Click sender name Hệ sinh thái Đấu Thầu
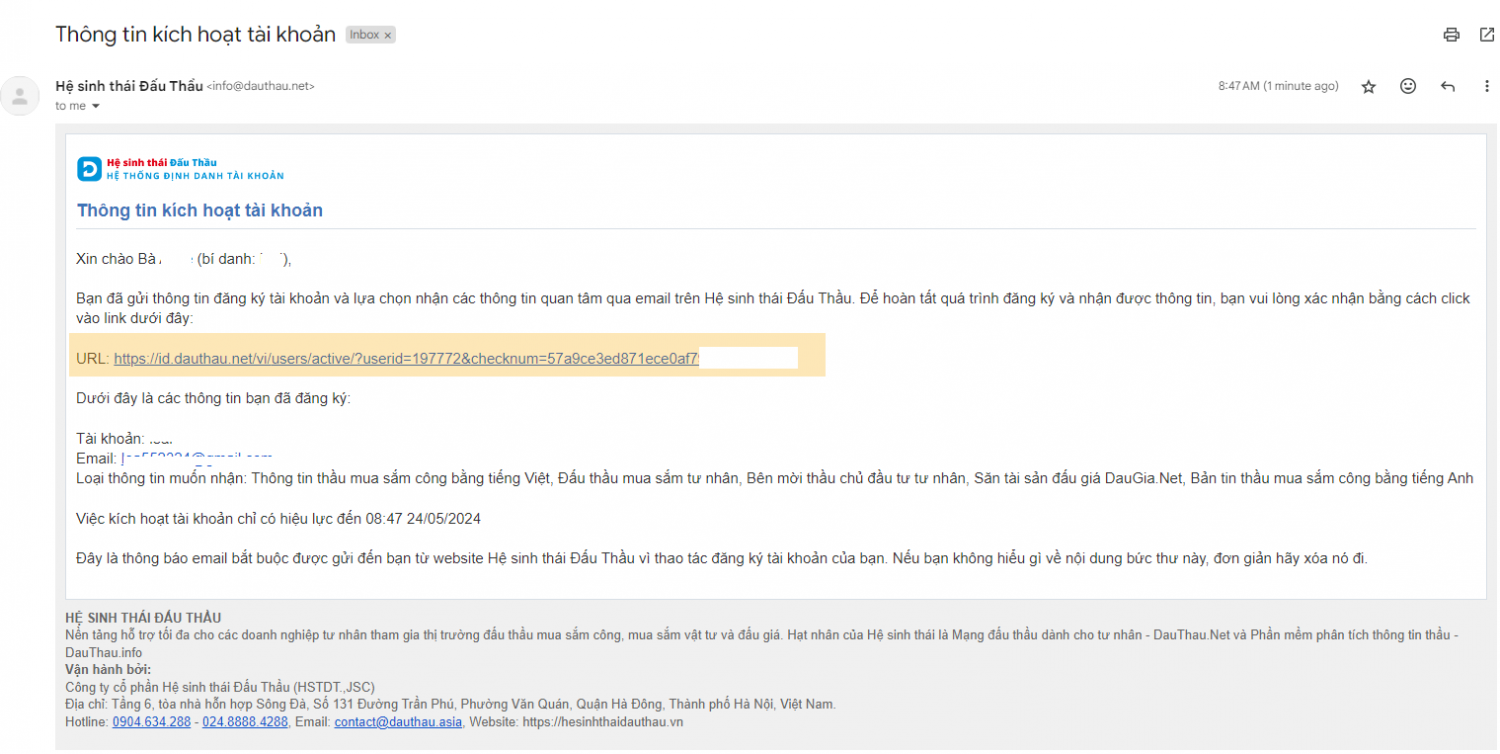Viewport: 1500px width, 754px height. (x=129, y=86)
